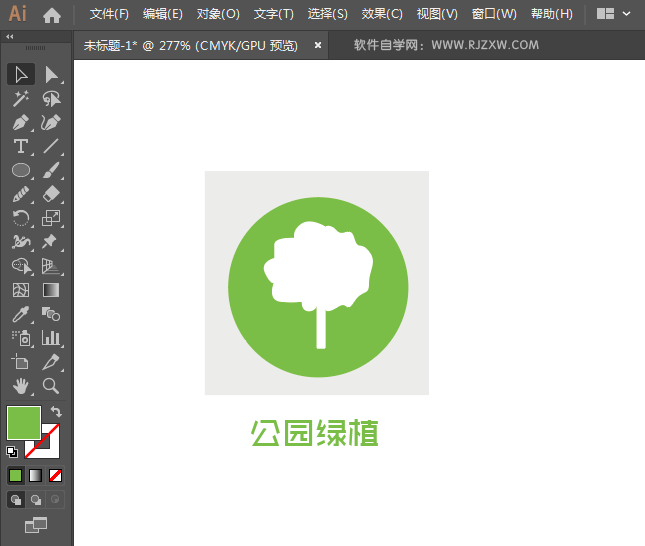The image size is (645, 546).
Task: Choose the Magic Wand tool
Action: 21,99
